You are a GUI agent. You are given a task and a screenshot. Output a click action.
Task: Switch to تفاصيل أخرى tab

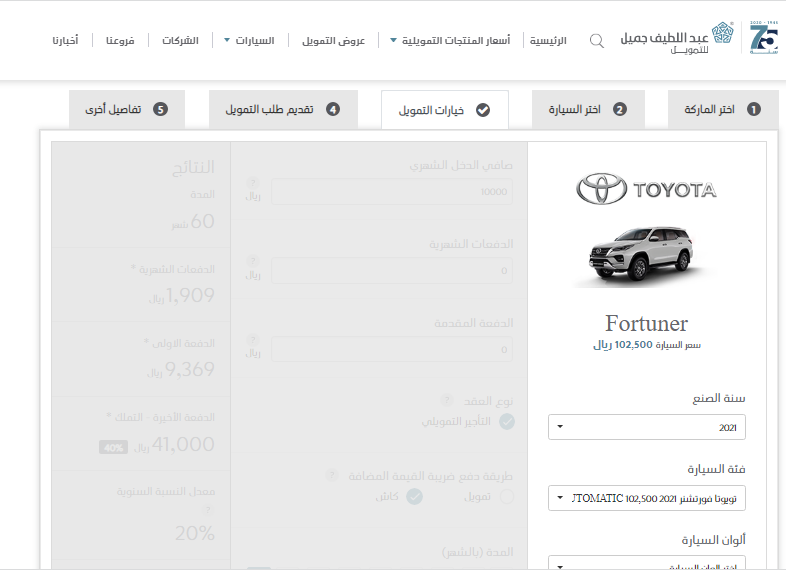(127, 109)
